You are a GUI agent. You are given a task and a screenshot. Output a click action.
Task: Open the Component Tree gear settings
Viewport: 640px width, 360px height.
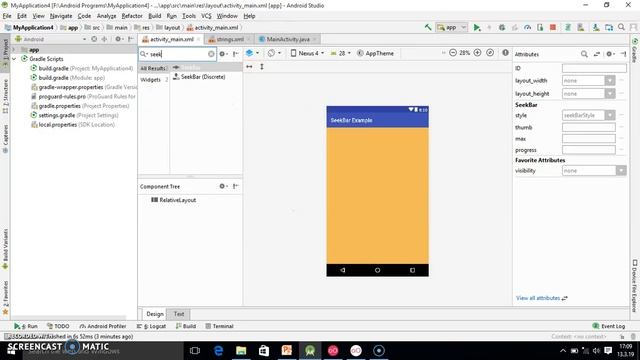tap(223, 186)
